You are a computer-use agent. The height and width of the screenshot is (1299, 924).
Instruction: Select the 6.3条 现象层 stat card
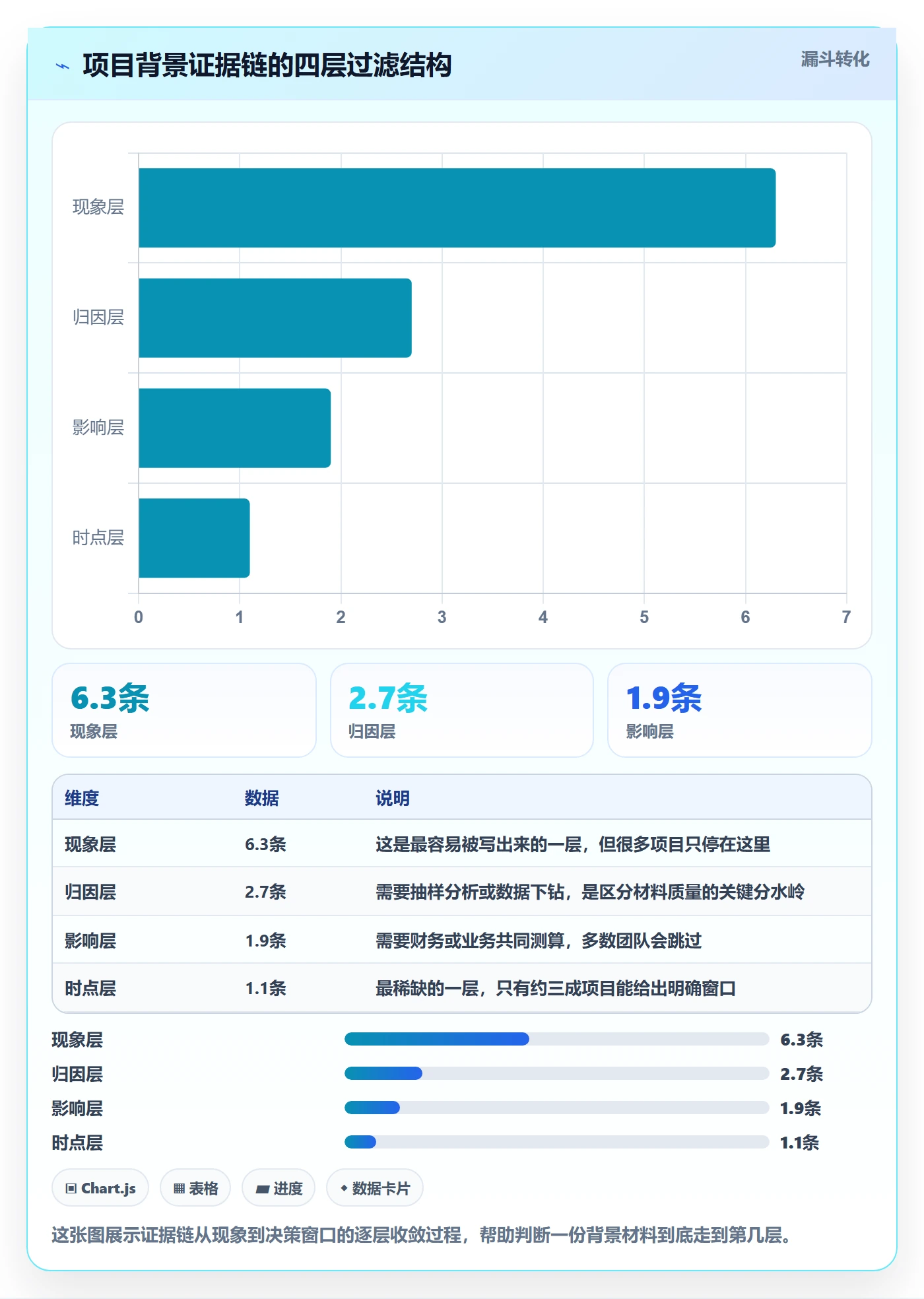click(184, 710)
